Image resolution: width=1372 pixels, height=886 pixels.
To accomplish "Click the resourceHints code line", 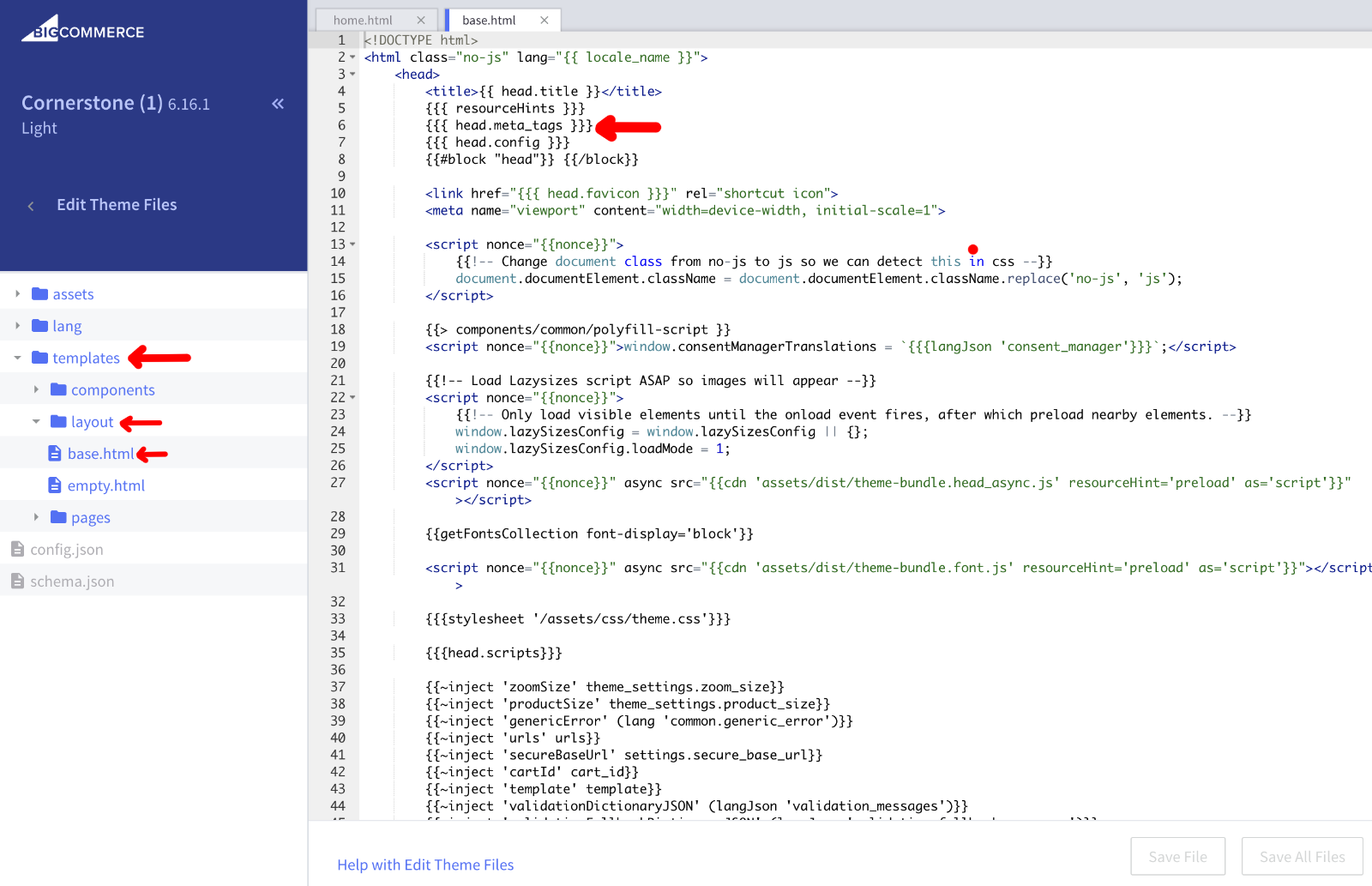I will coord(505,108).
